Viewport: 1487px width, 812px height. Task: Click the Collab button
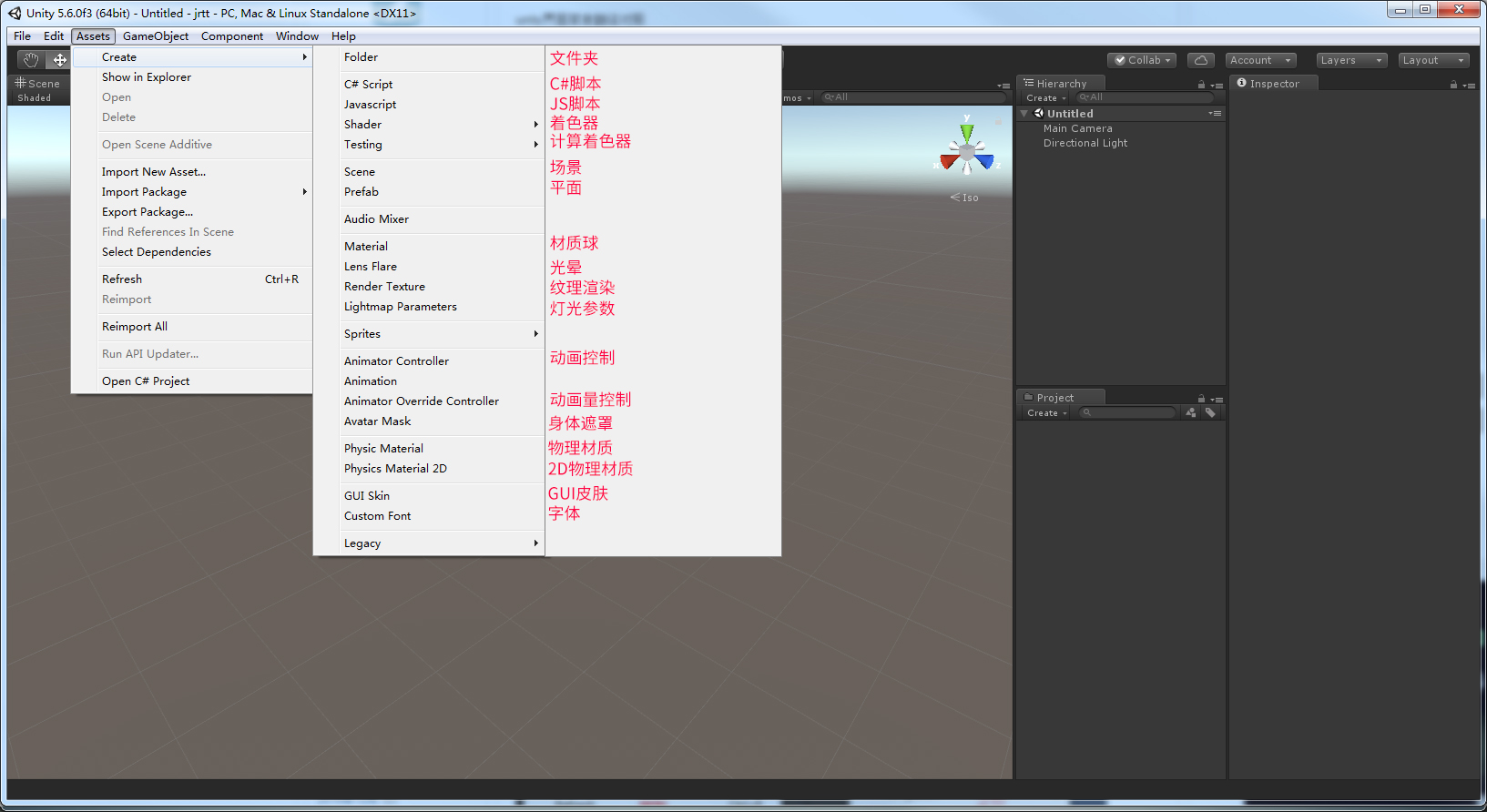coord(1142,60)
